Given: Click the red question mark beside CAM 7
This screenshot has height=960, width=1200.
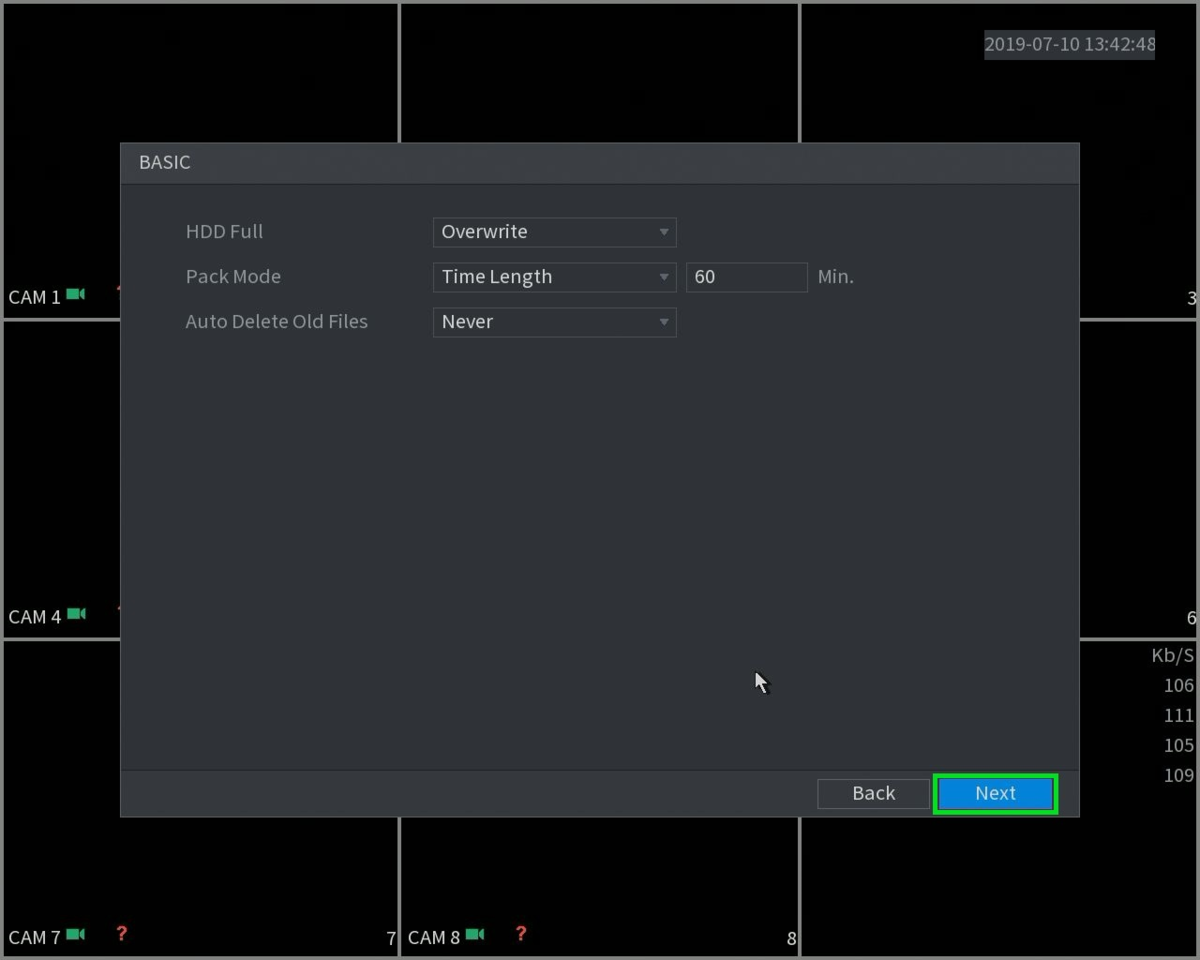Looking at the screenshot, I should (121, 934).
